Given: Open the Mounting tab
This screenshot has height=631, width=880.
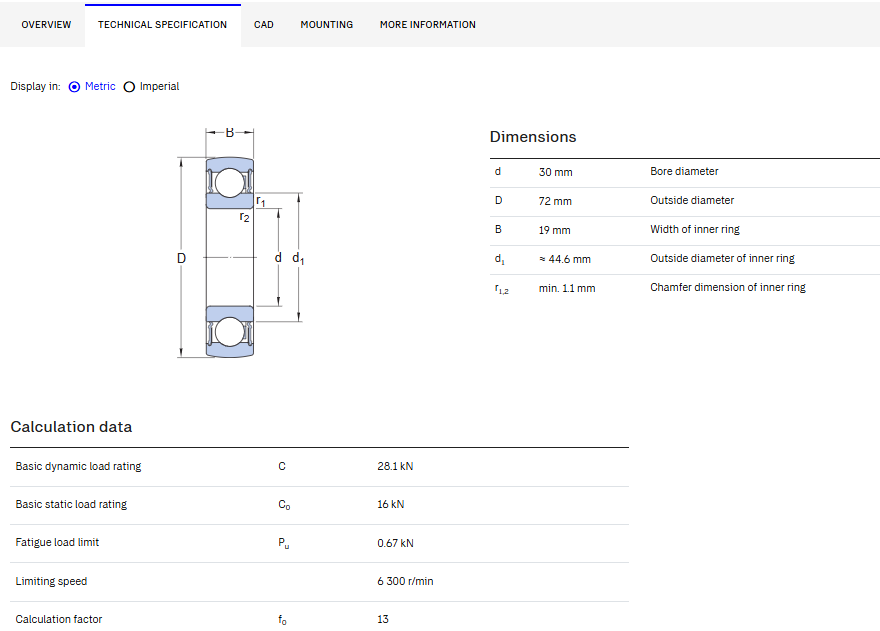Looking at the screenshot, I should (x=327, y=25).
